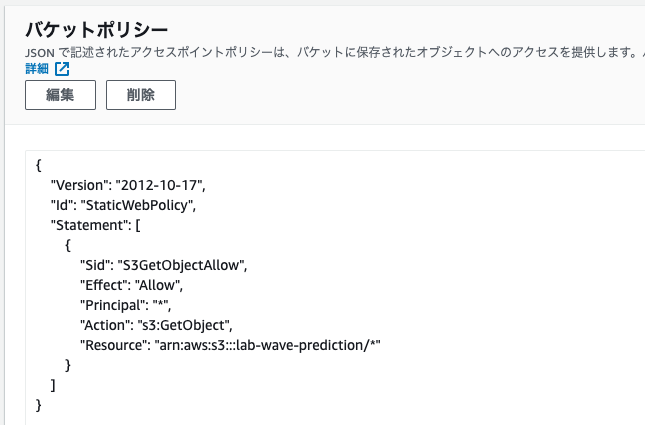Click the "Effect": "Allow" line

(x=132, y=285)
